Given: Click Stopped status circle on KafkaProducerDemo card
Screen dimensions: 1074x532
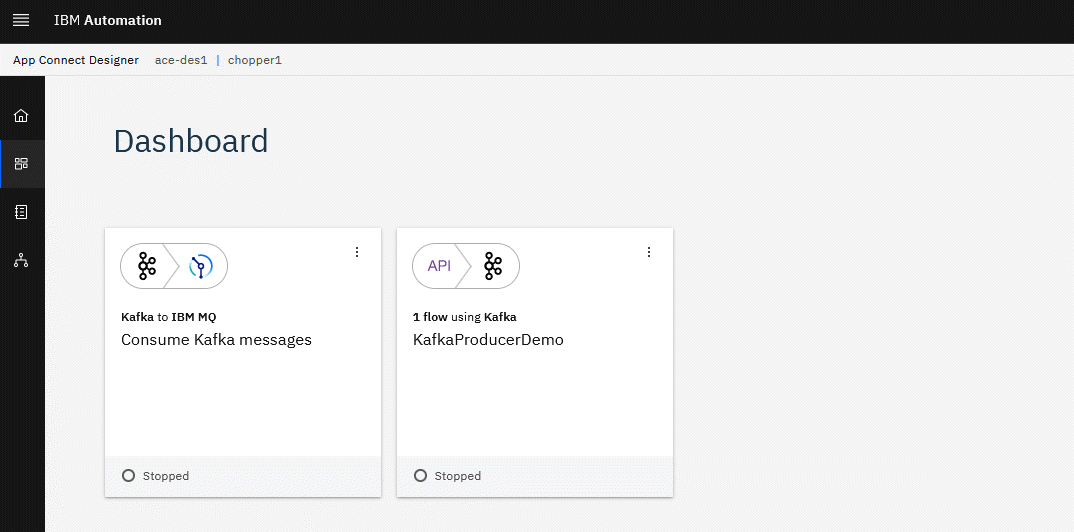Looking at the screenshot, I should click(420, 476).
